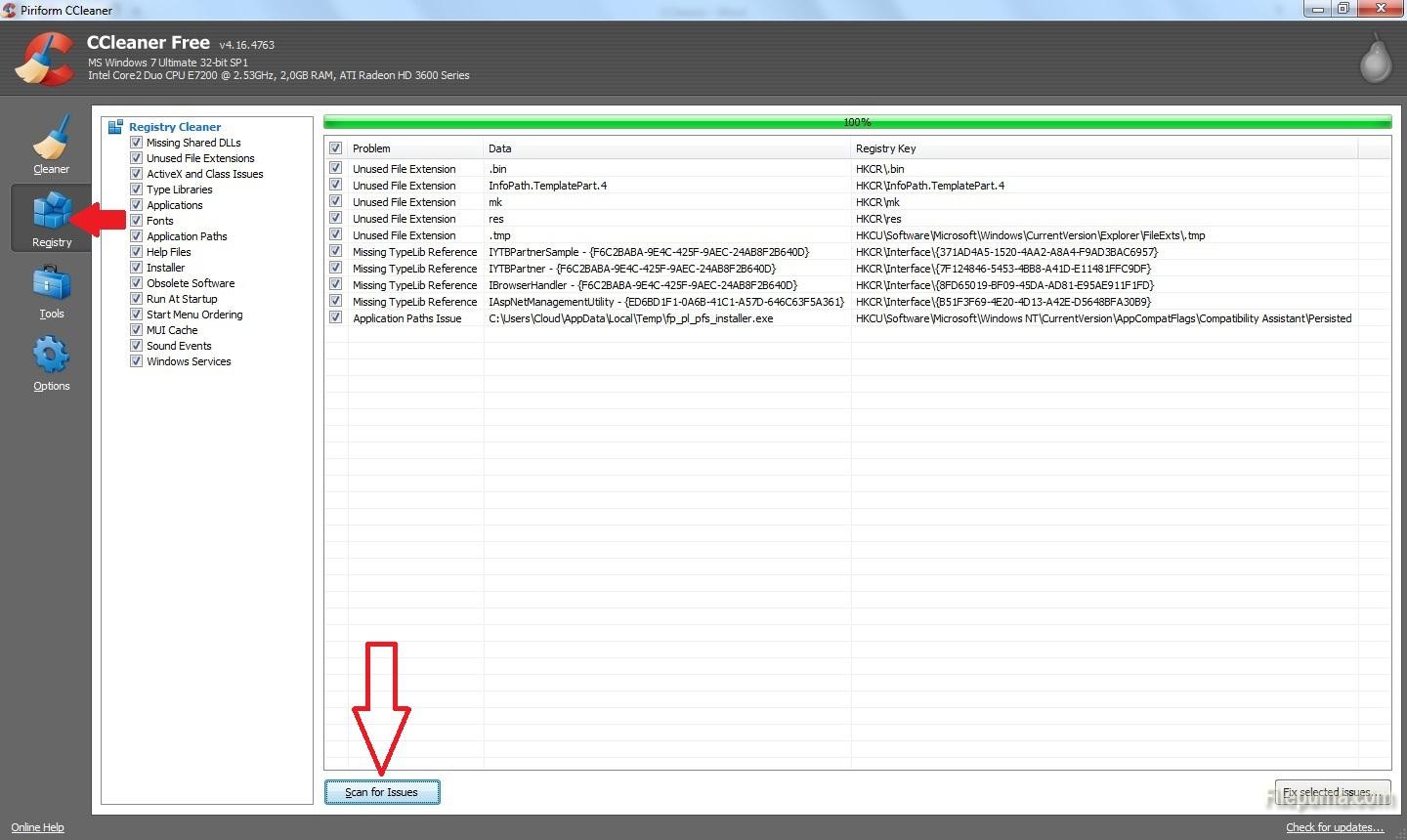Uncheck Run At Startup option
Viewport: 1407px width, 840px height.
pyautogui.click(x=137, y=299)
